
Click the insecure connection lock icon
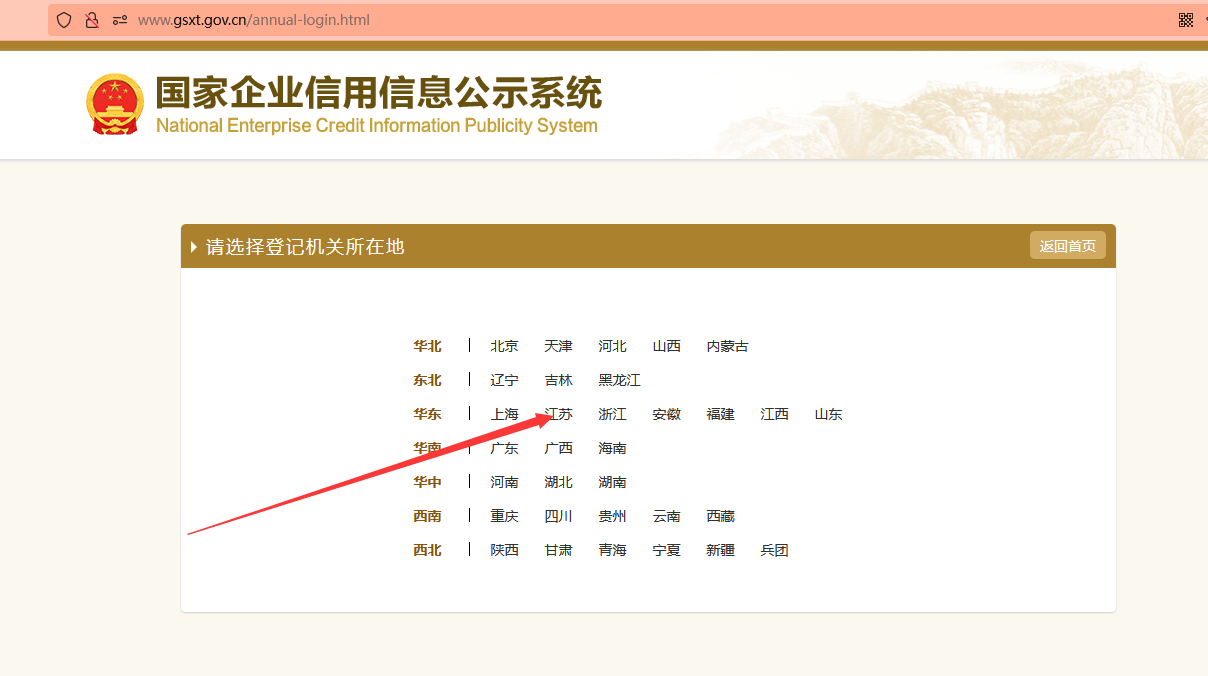[92, 20]
